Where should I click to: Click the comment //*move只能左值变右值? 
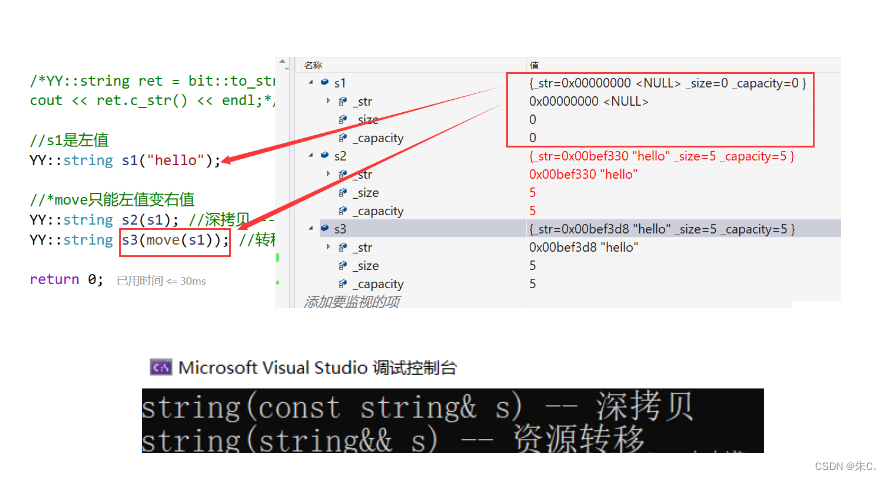(x=112, y=200)
